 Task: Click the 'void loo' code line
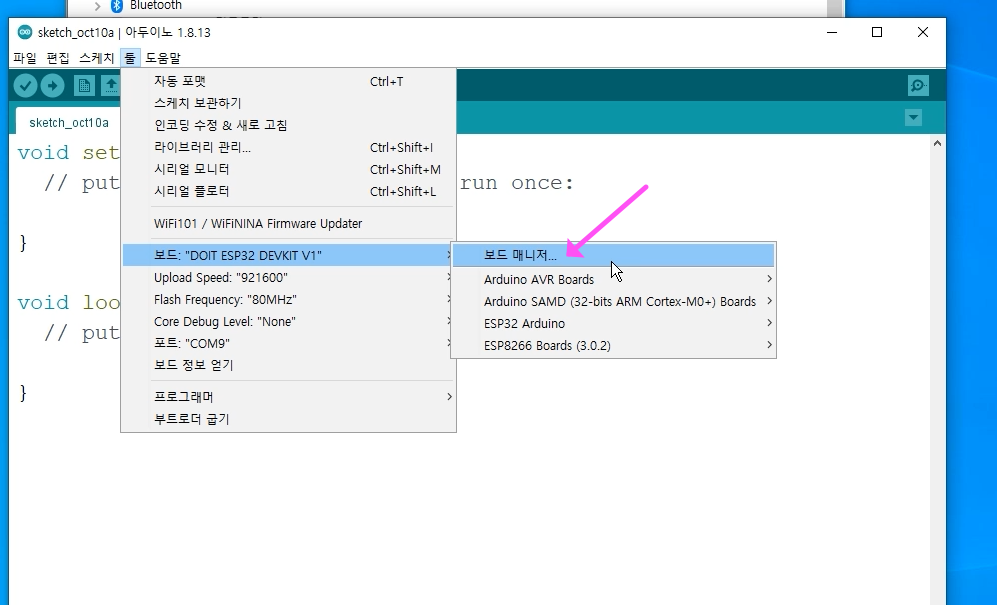click(69, 302)
